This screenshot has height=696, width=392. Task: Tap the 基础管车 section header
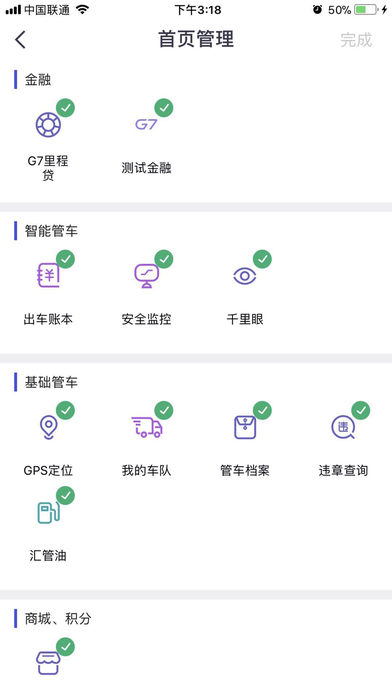(x=51, y=382)
